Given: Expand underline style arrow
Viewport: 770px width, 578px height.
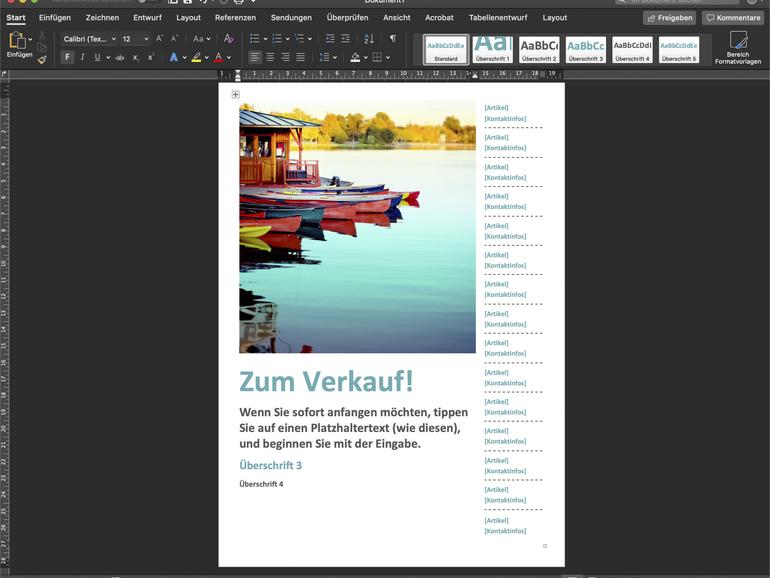Looking at the screenshot, I should click(108, 57).
